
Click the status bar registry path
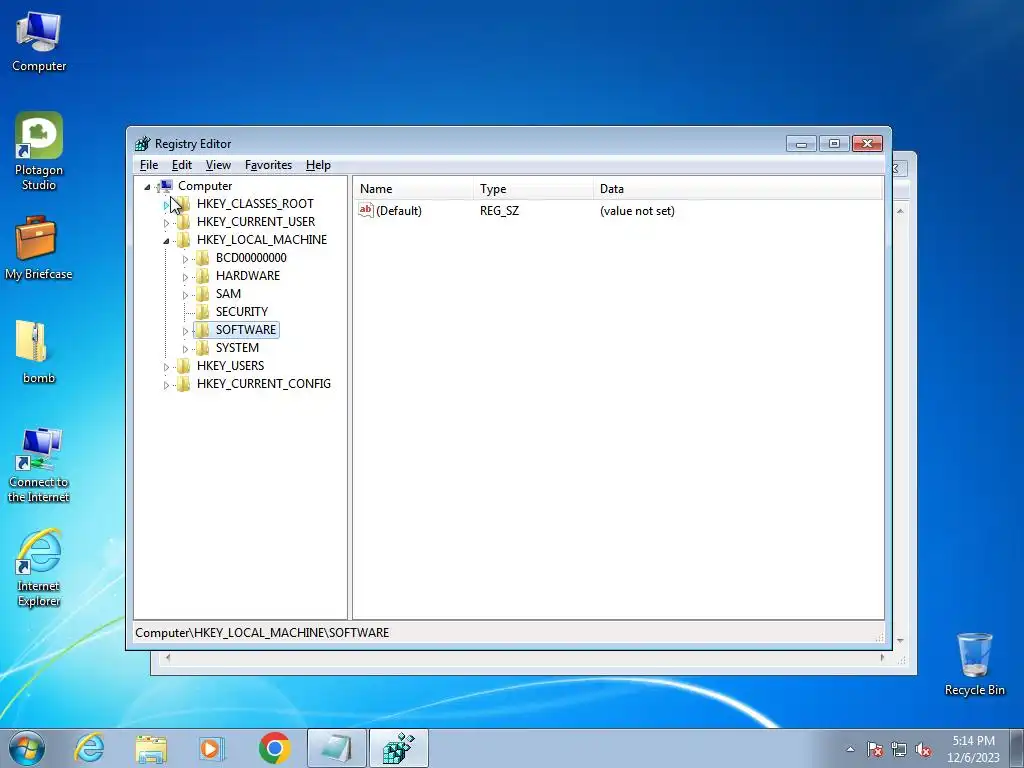click(x=262, y=633)
